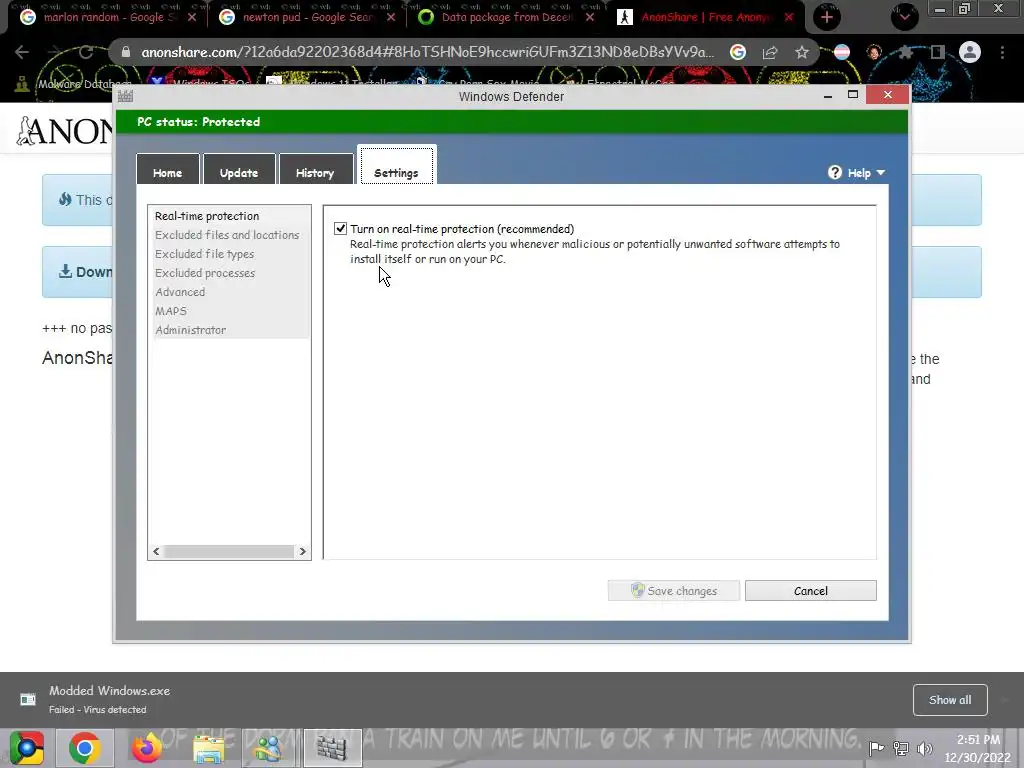Select Excluded file types

[x=204, y=254]
